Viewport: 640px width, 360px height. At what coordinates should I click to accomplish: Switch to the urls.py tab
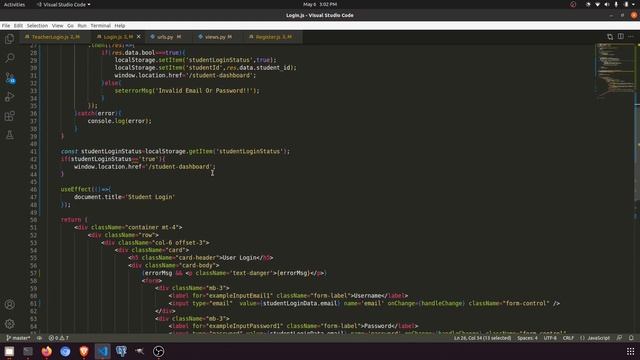(166, 37)
